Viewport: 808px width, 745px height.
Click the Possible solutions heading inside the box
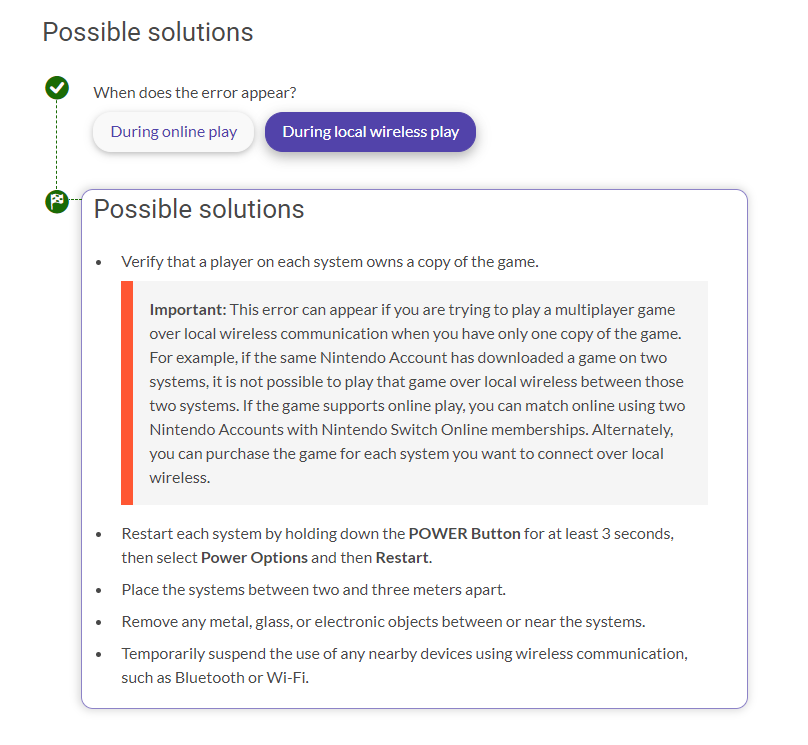pyautogui.click(x=199, y=209)
